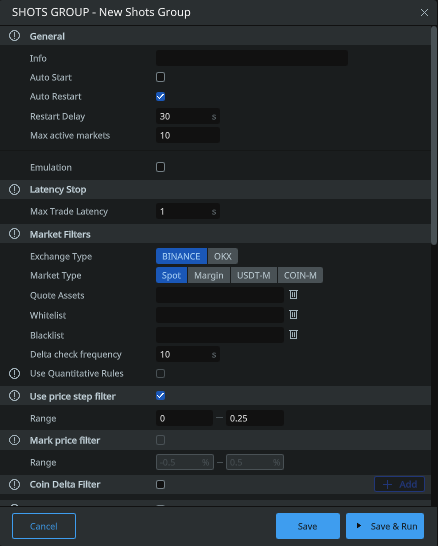Click info icon beside Mark price filter

14,440
